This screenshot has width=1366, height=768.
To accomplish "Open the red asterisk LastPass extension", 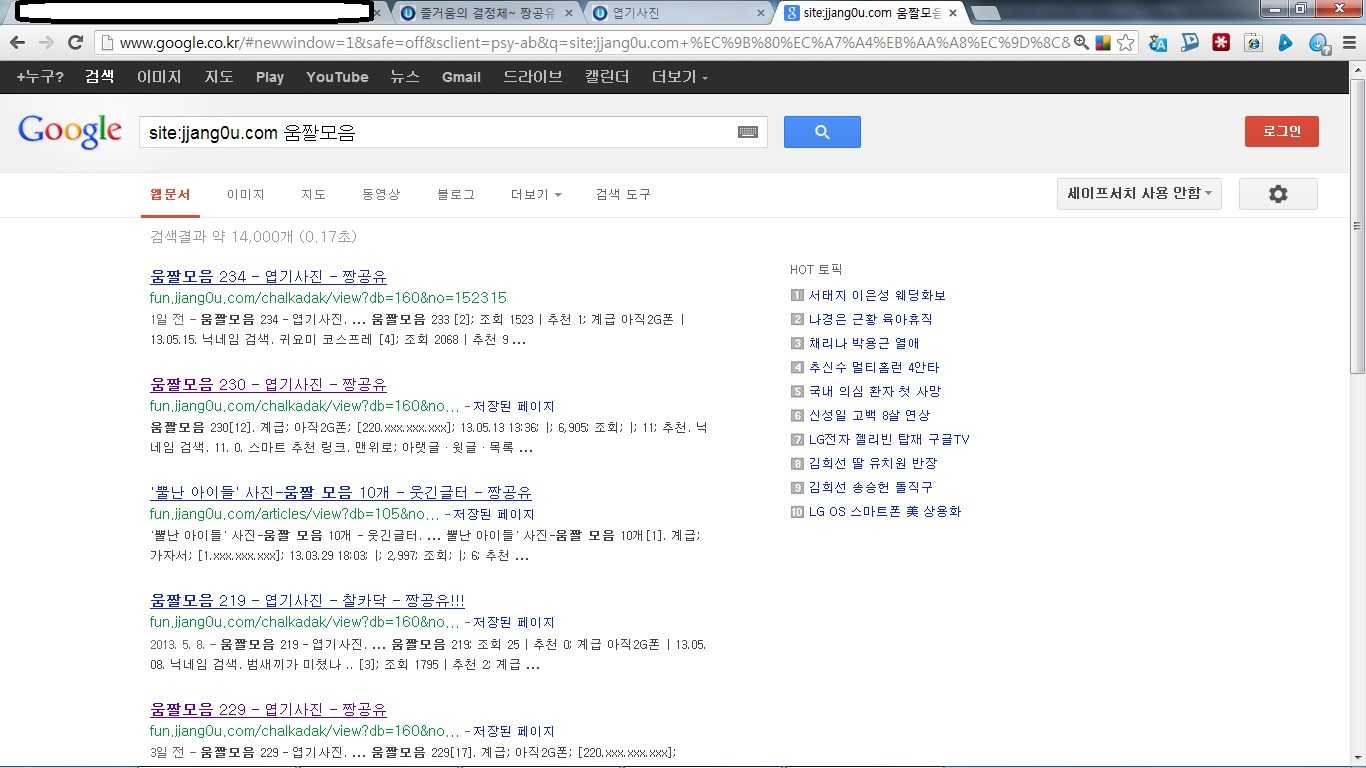I will point(1221,43).
